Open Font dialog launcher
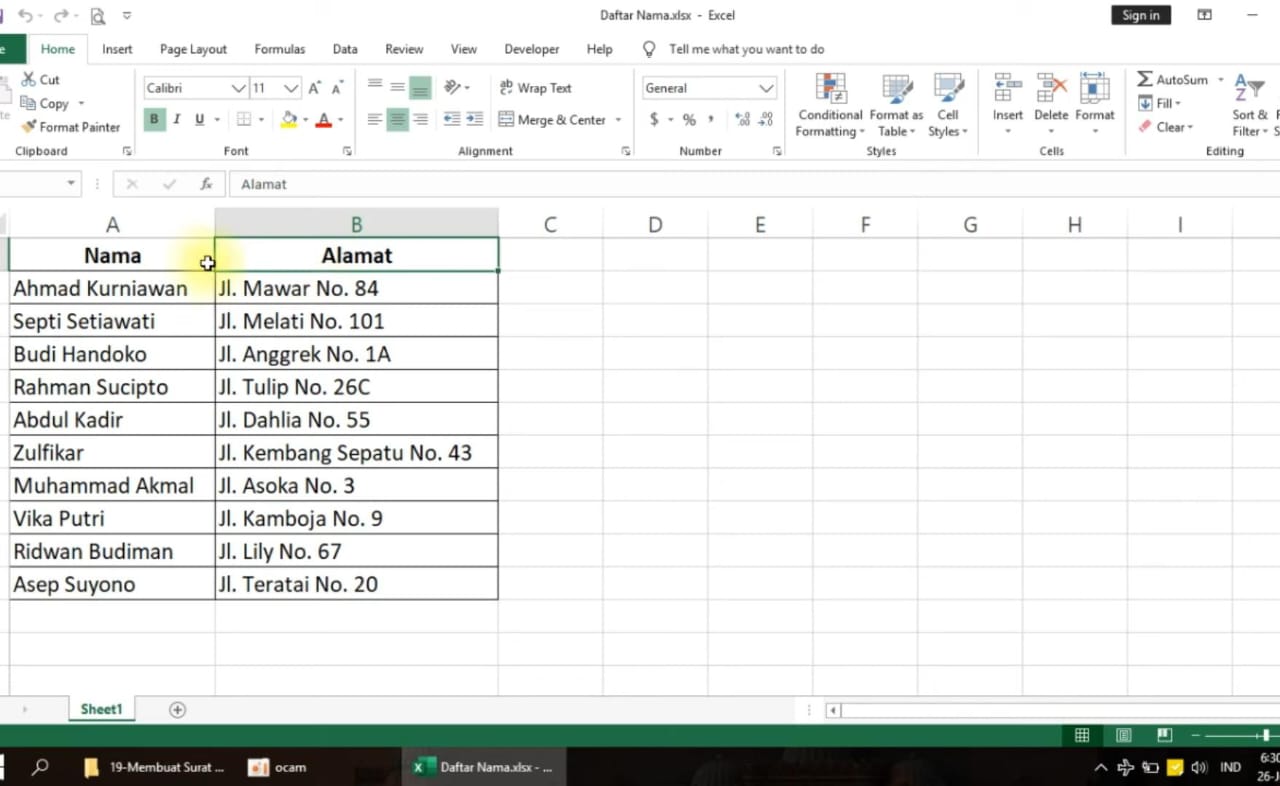Image resolution: width=1280 pixels, height=786 pixels. point(347,151)
